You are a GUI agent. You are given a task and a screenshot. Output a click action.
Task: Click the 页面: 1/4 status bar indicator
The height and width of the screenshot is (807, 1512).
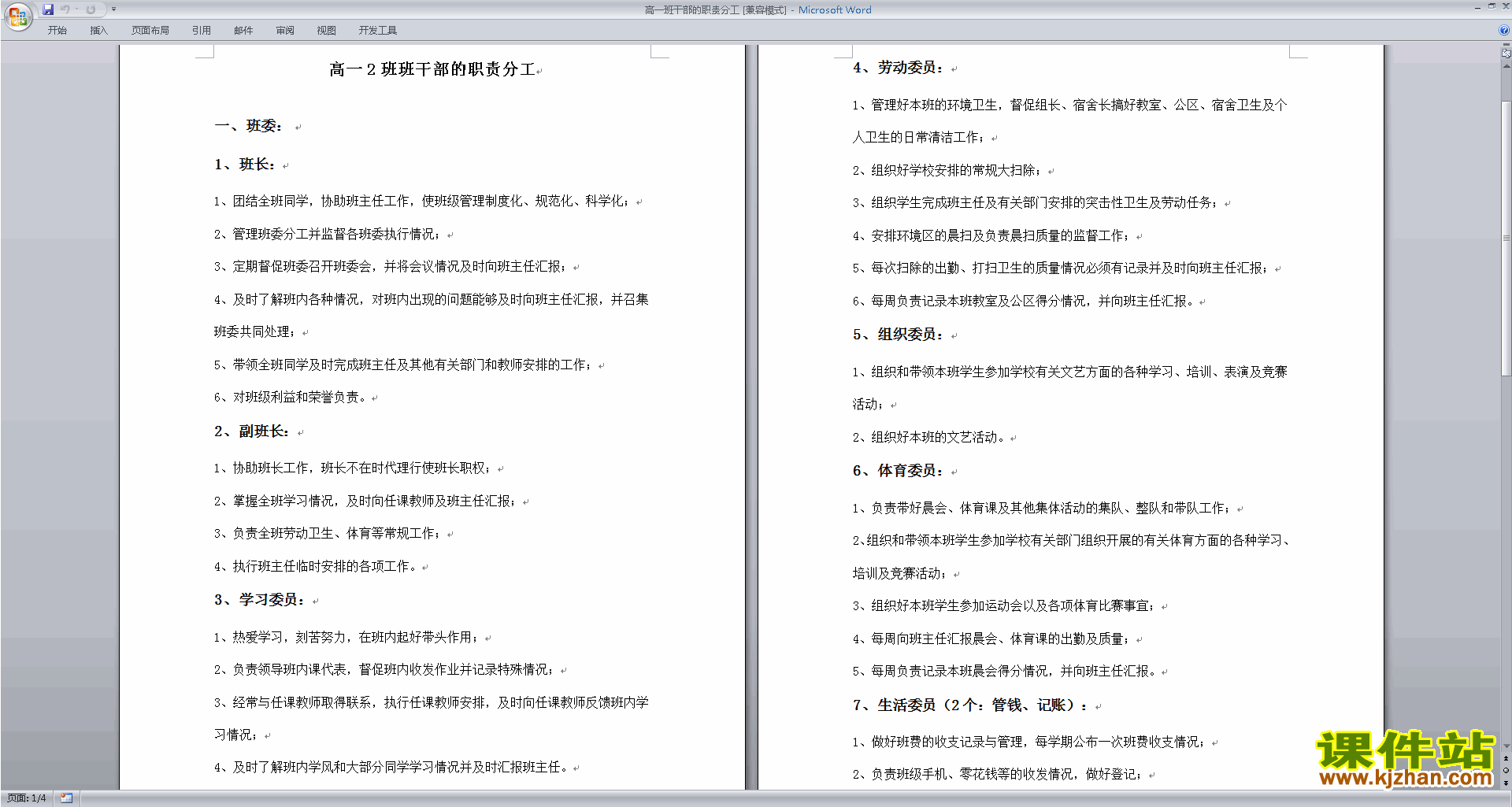(26, 798)
